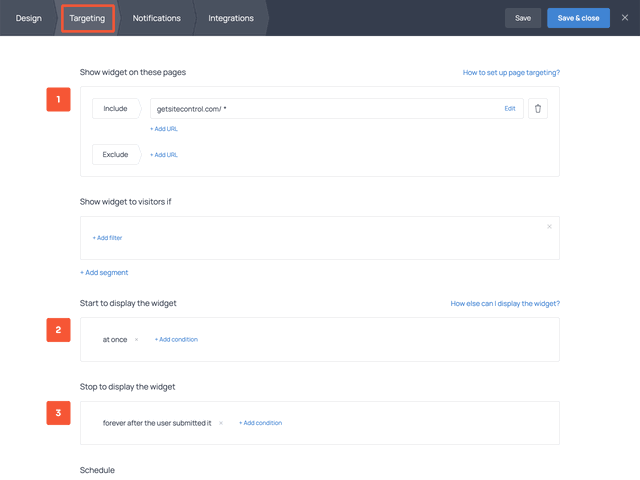Remove the 'at once' start condition

click(137, 340)
